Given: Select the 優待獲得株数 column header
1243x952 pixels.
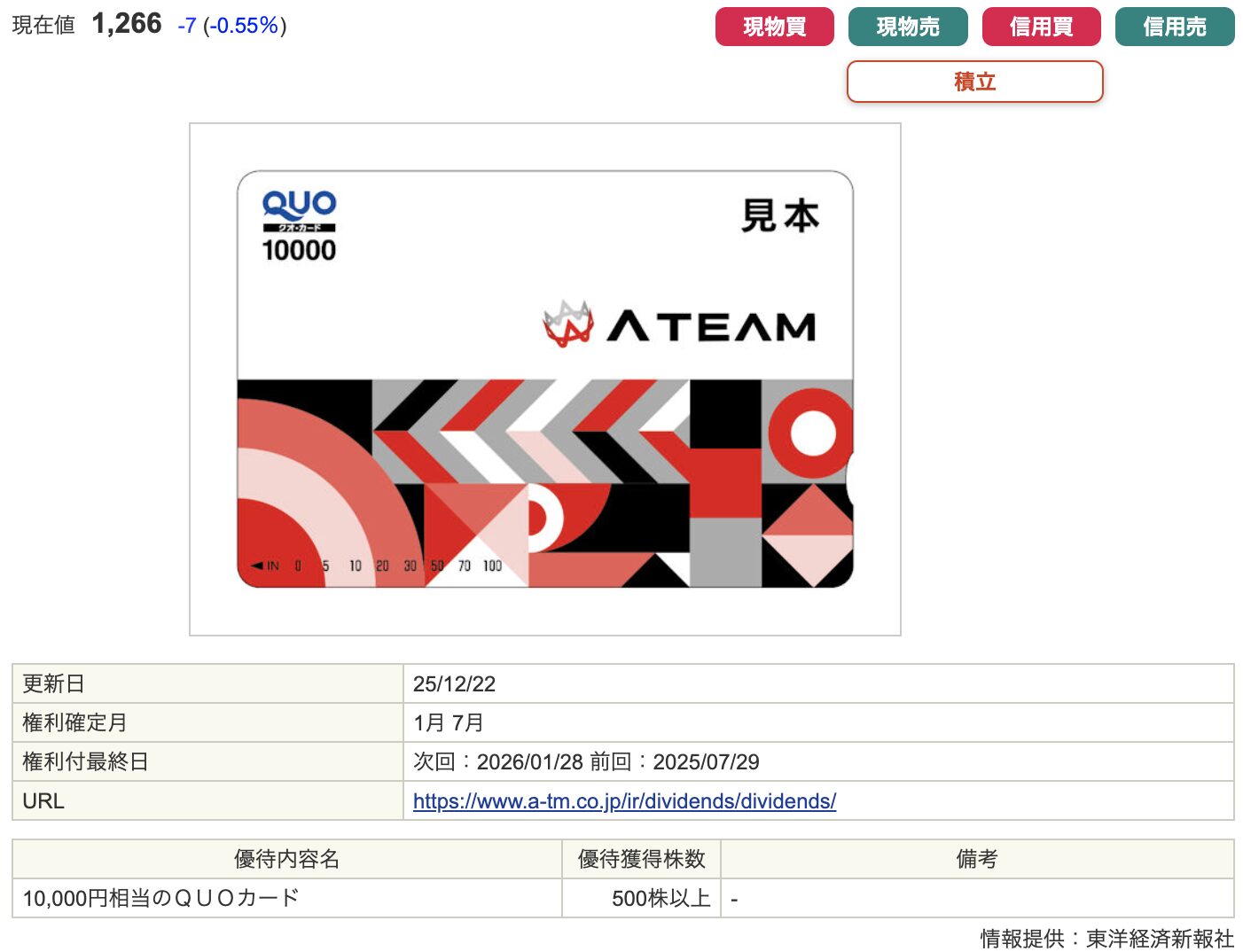Looking at the screenshot, I should tap(641, 859).
